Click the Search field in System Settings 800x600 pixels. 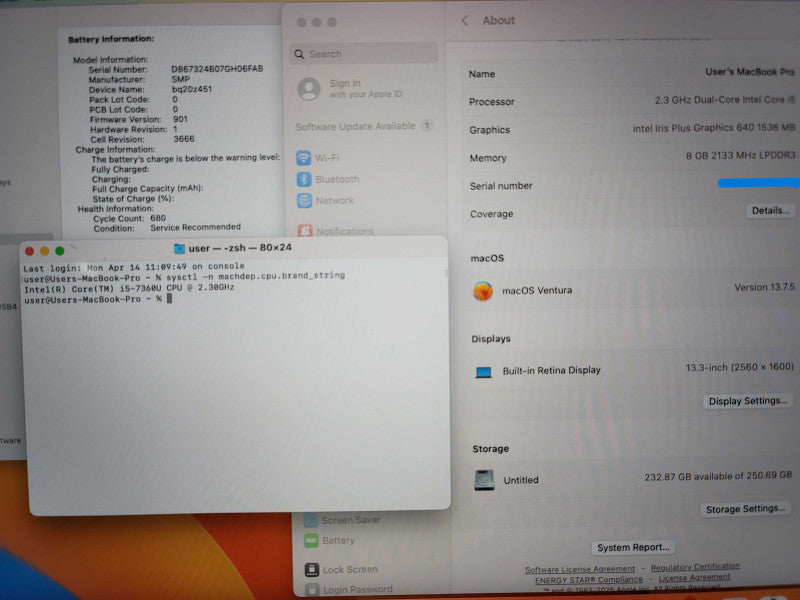click(364, 54)
